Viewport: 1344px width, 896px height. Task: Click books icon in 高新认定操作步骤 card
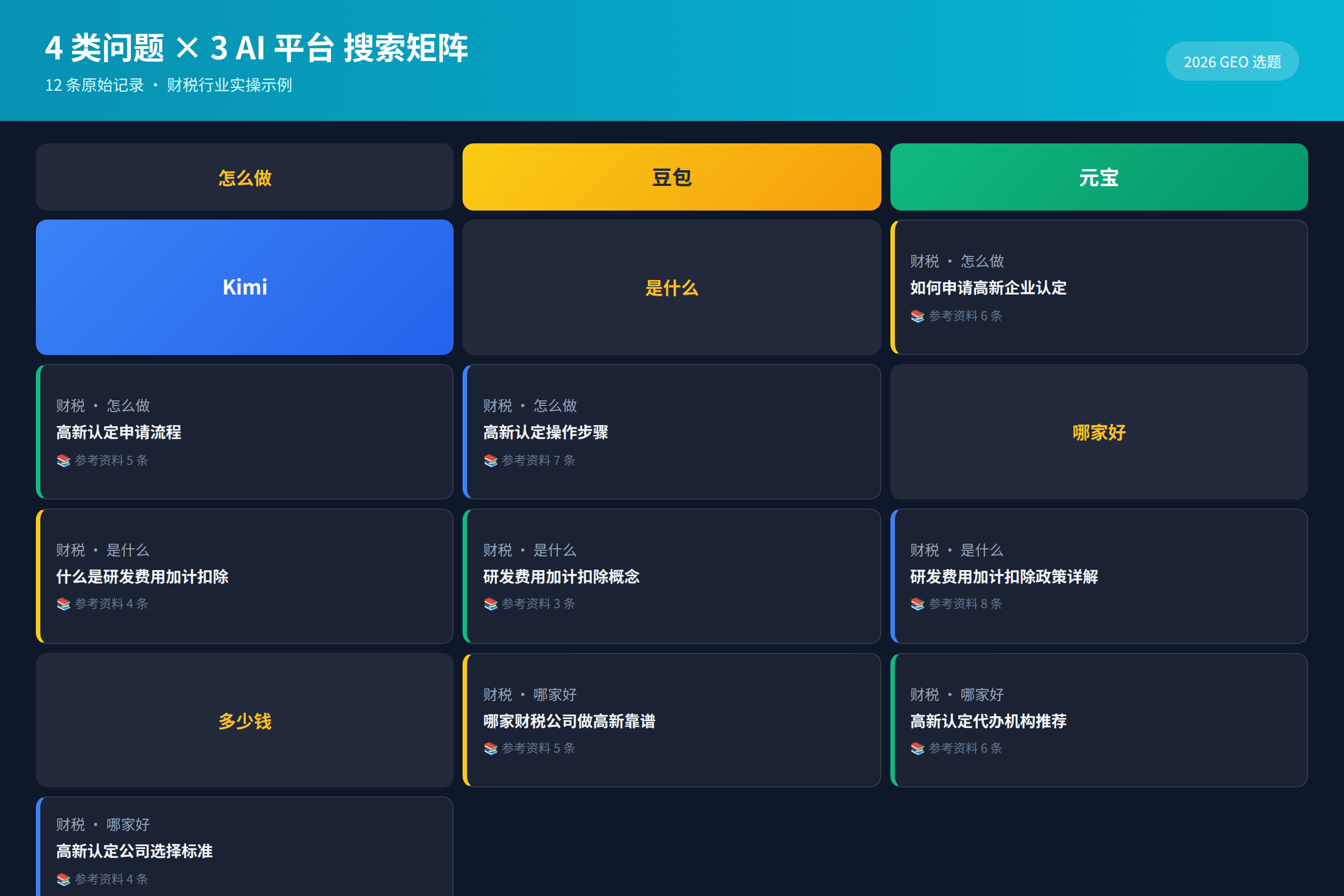(491, 460)
